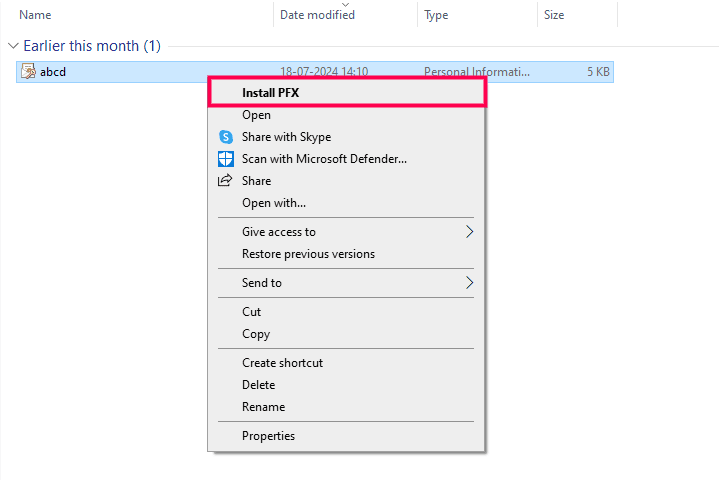The width and height of the screenshot is (719, 480).
Task: Choose Open in the context menu
Action: (256, 115)
